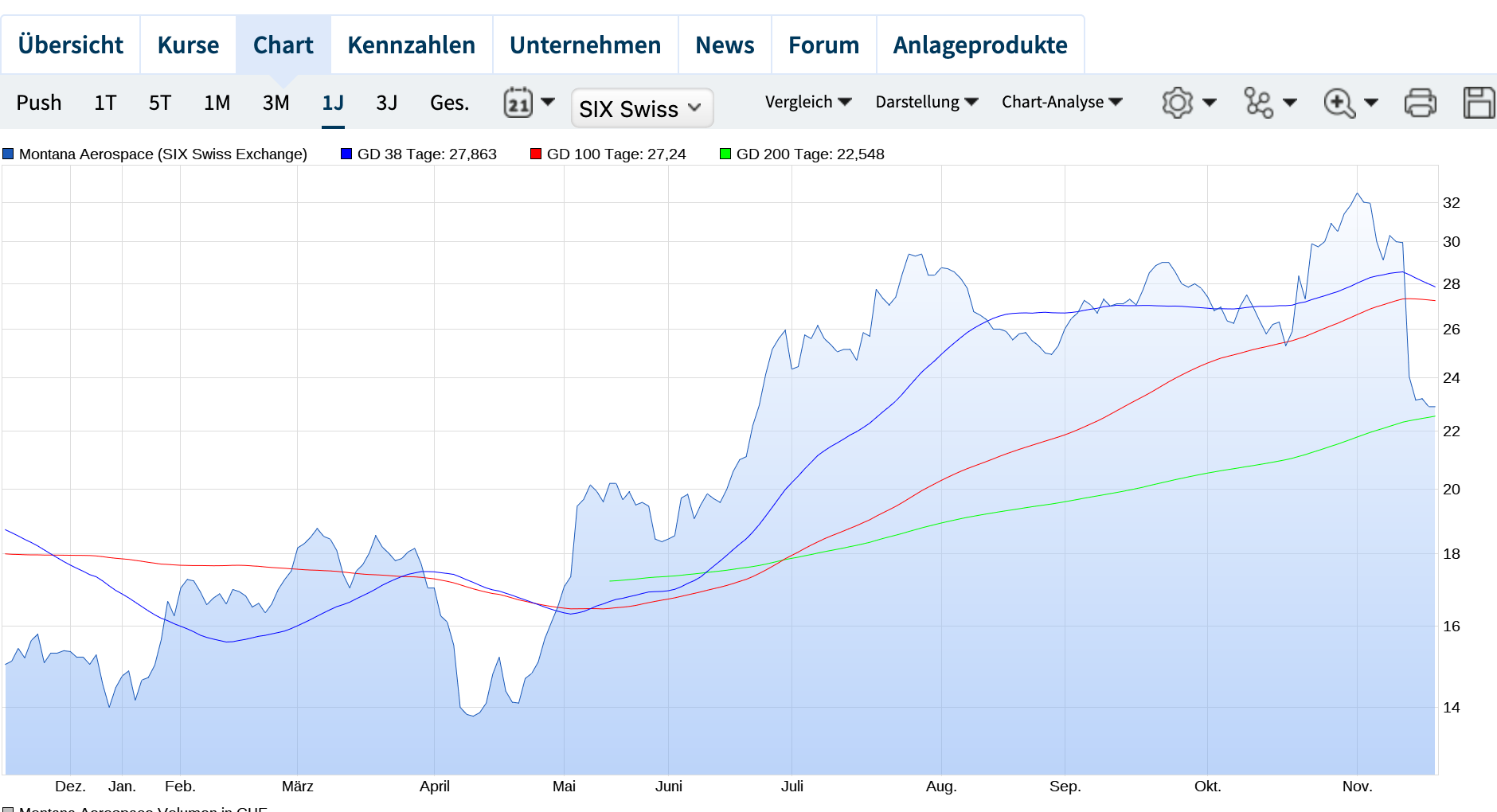Open the calendar date picker icon
1497x812 pixels.
click(518, 103)
